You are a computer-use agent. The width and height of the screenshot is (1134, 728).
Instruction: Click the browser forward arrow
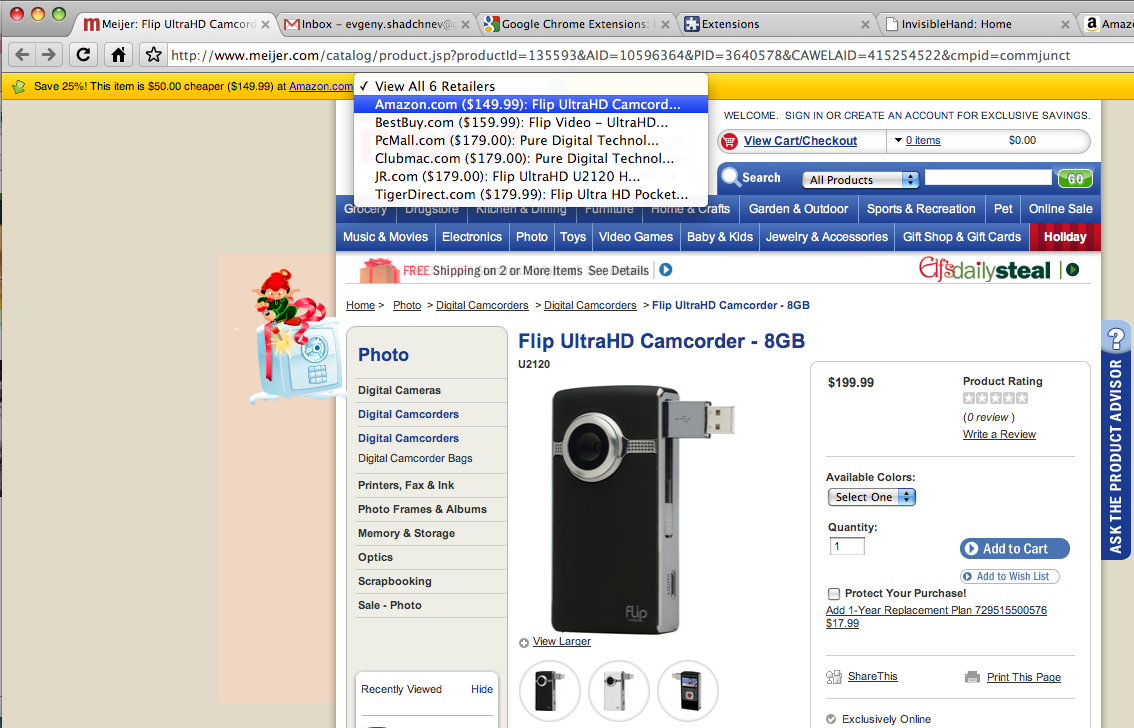tap(48, 54)
